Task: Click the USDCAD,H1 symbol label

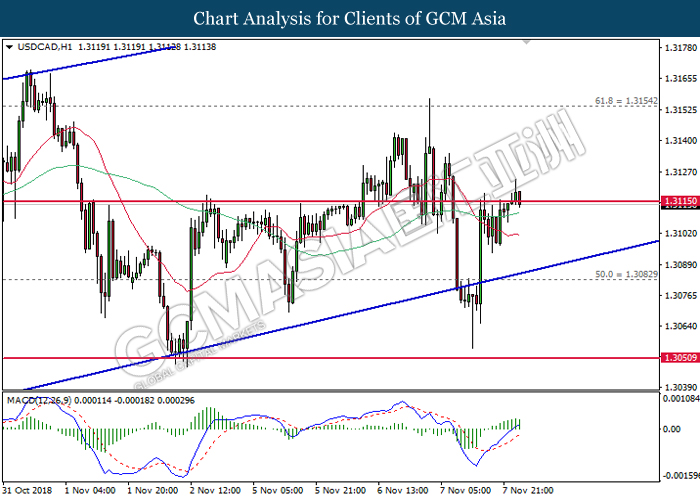Action: 44,47
